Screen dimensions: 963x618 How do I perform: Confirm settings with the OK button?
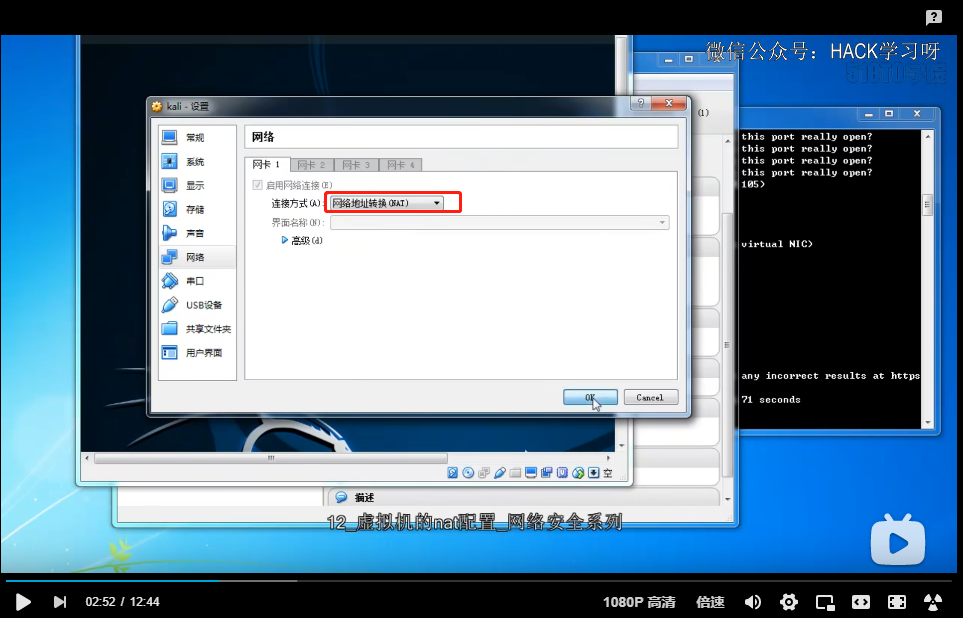click(x=590, y=397)
